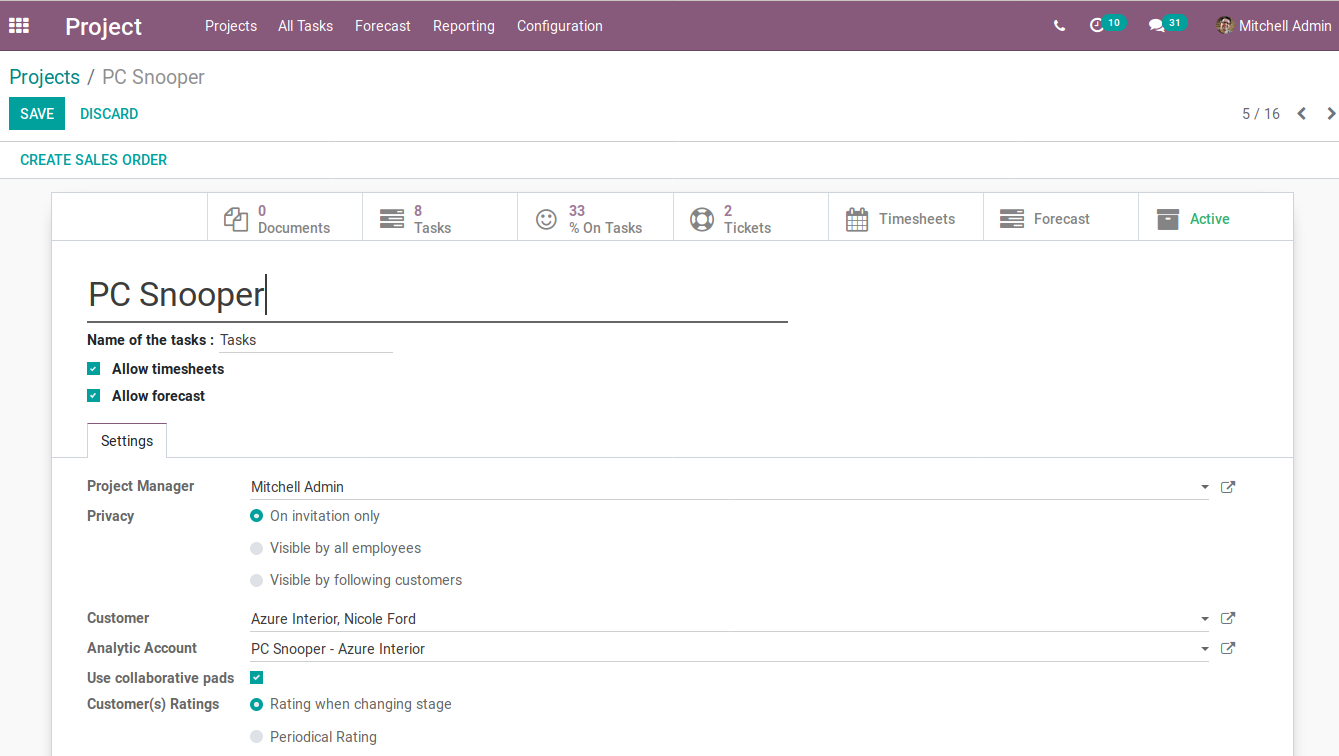
Task: Open Project Manager external link icon
Action: [x=1228, y=487]
